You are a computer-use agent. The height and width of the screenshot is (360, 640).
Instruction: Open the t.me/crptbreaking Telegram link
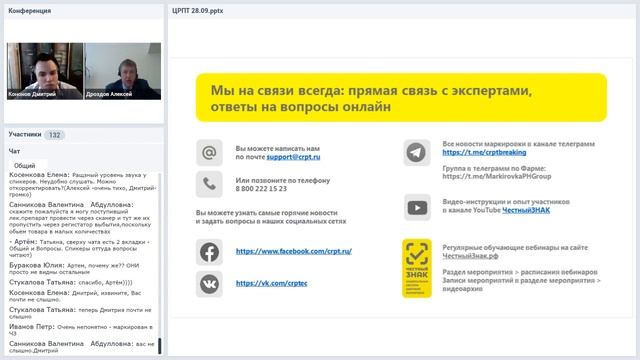pos(484,152)
